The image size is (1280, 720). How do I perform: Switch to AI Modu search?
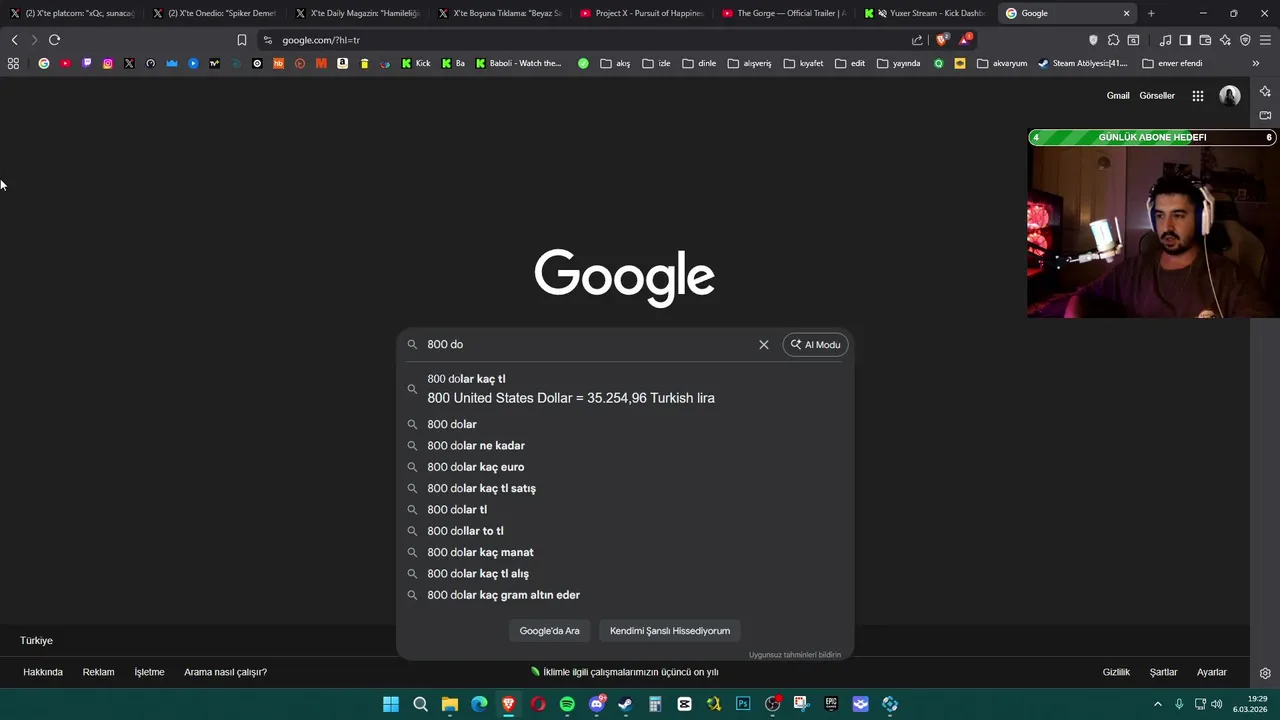(x=815, y=344)
